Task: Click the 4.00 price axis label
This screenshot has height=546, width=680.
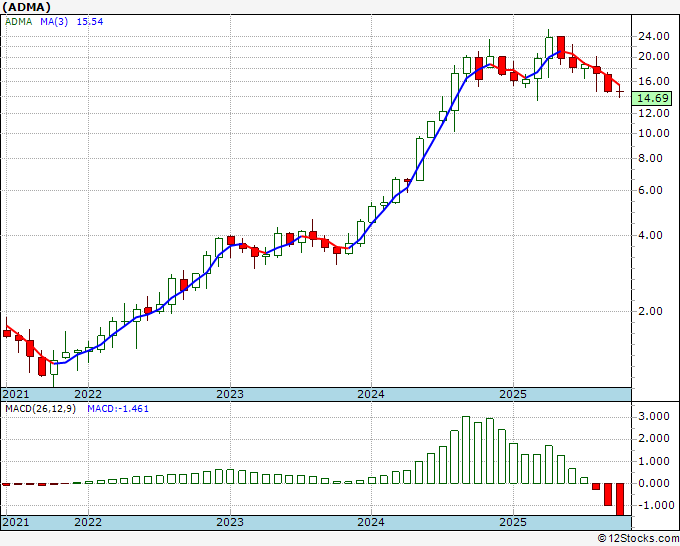Action: [x=653, y=236]
